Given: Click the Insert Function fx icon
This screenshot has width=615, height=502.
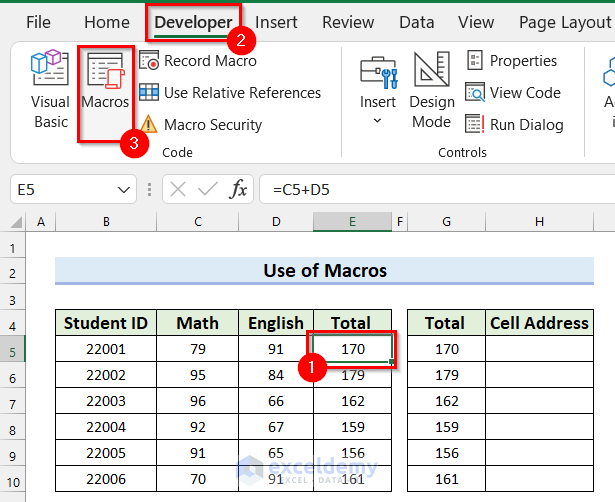Looking at the screenshot, I should point(239,189).
